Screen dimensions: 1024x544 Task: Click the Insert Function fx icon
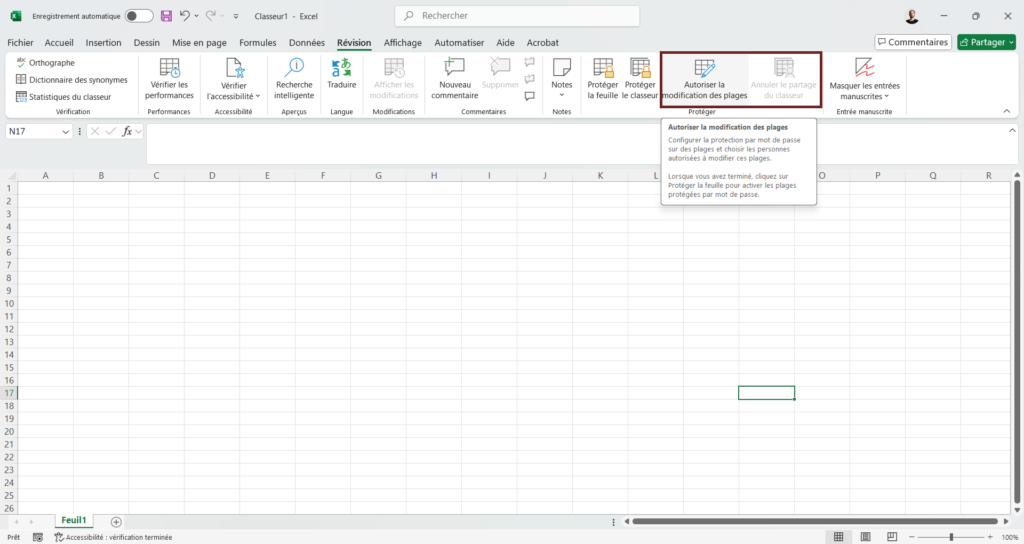click(127, 131)
